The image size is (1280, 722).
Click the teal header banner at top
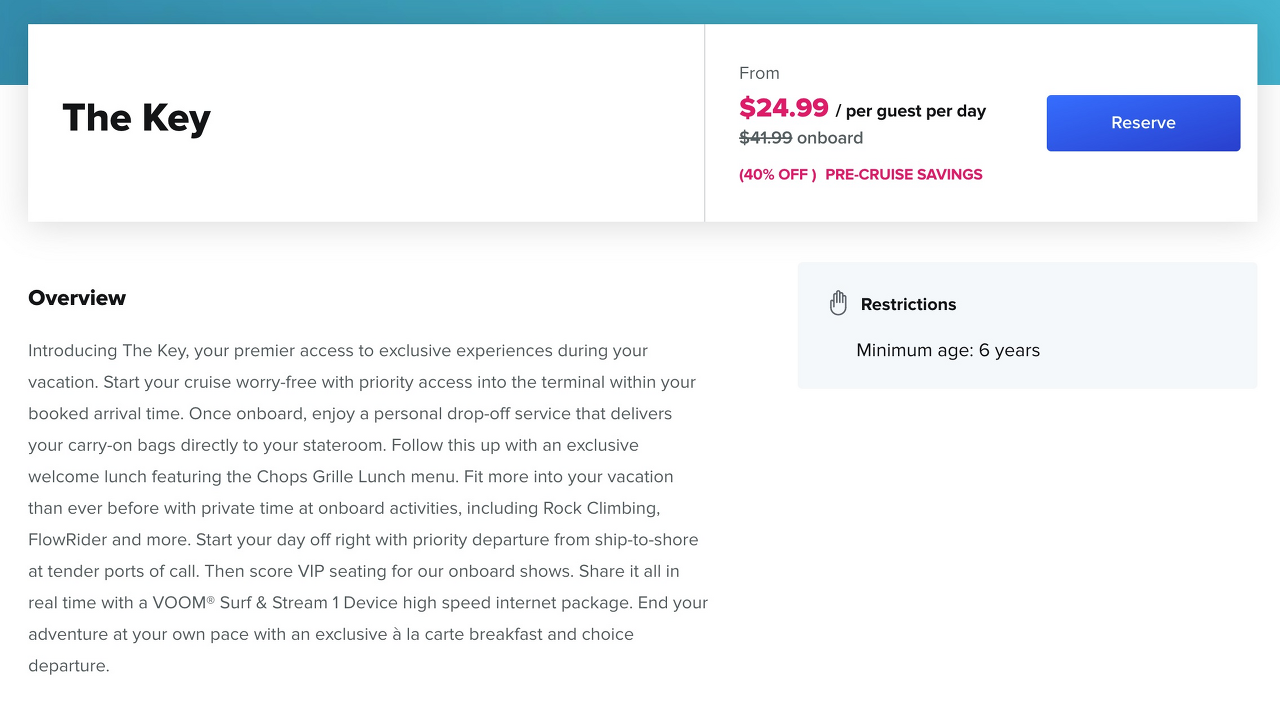[640, 11]
